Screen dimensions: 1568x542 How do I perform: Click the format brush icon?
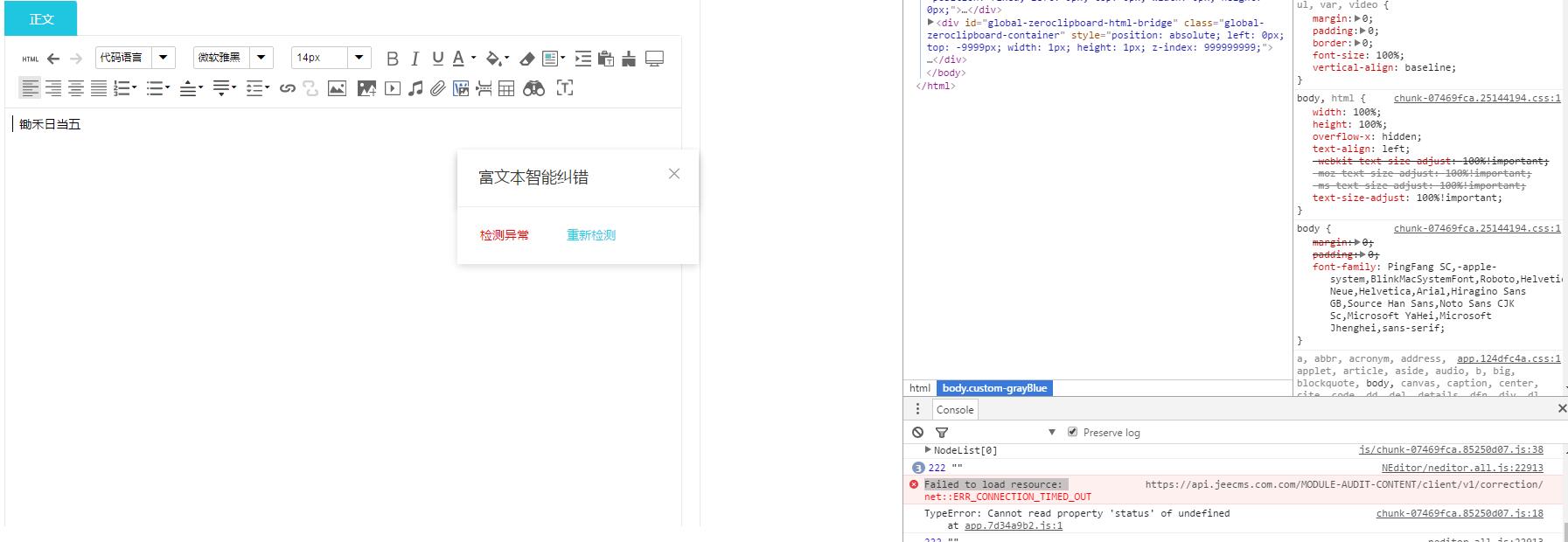(629, 59)
